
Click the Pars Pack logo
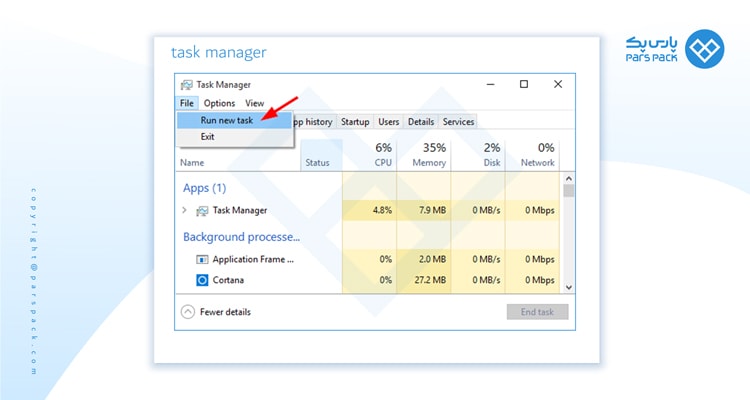pyautogui.click(x=675, y=49)
